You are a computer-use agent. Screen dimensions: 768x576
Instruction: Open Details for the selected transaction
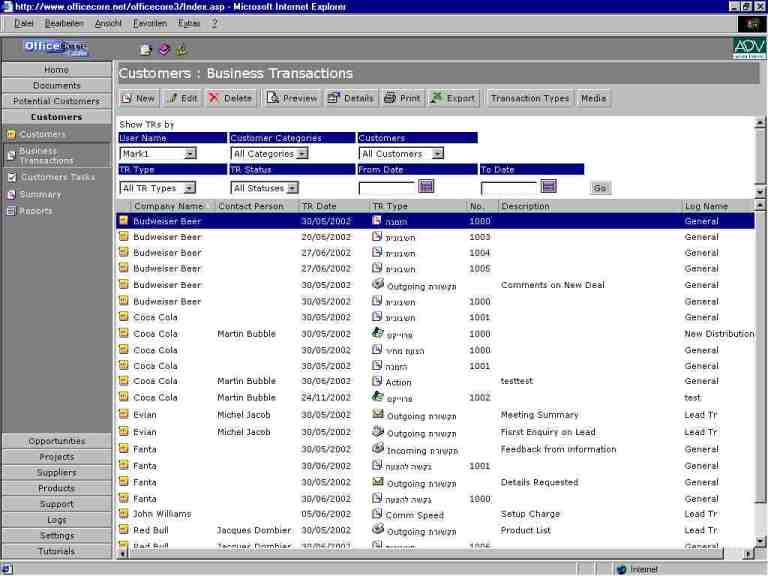tap(350, 98)
